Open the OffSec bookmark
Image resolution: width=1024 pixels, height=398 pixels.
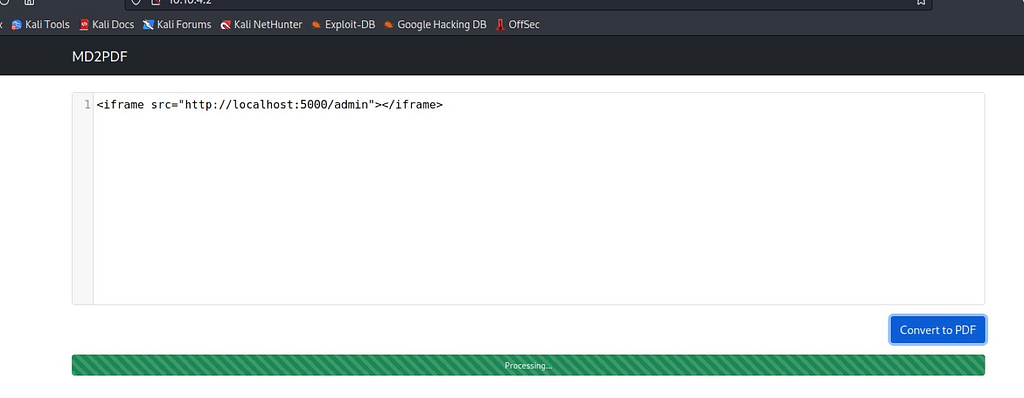517,25
